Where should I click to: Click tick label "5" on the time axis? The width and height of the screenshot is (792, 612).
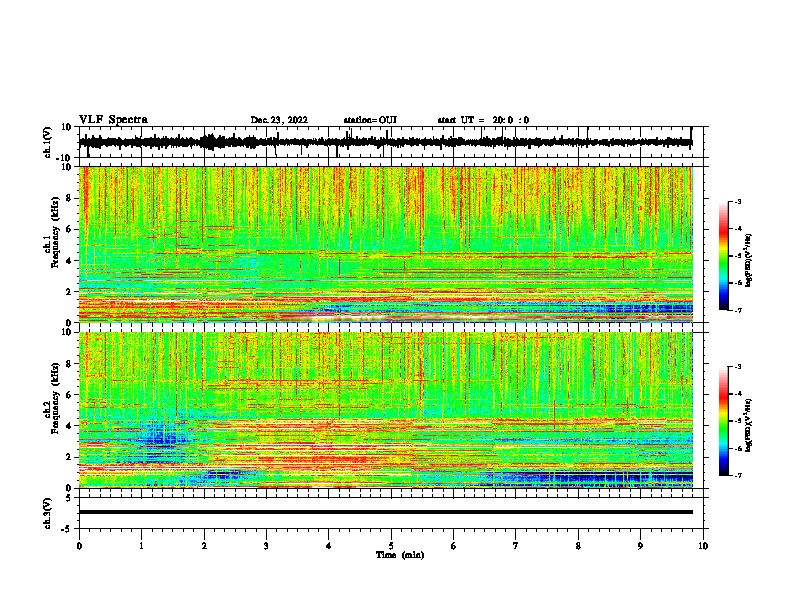click(391, 546)
